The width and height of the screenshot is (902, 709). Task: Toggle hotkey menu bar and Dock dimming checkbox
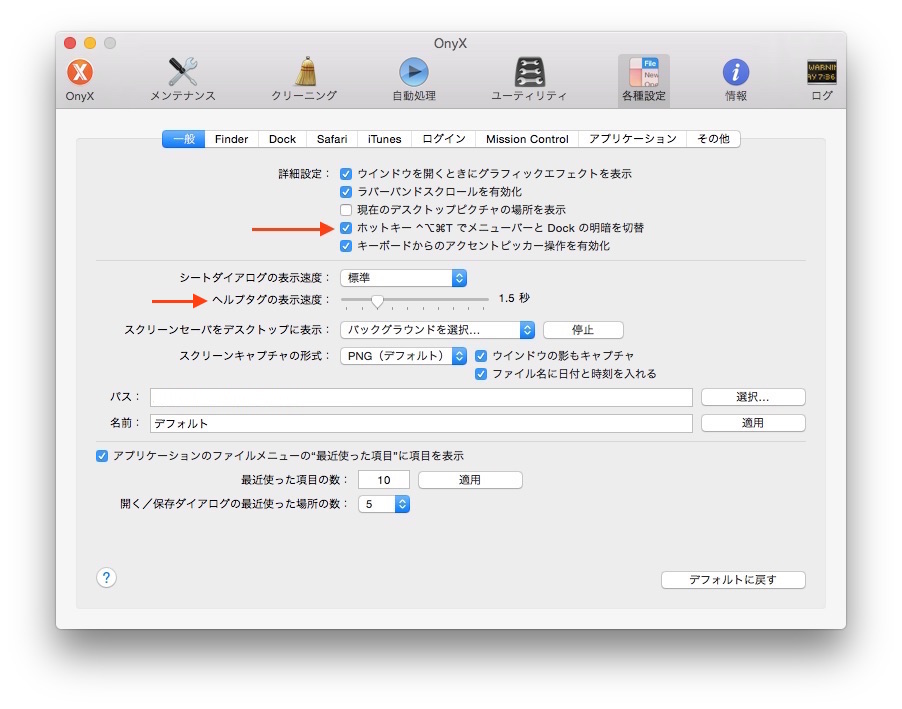(346, 228)
